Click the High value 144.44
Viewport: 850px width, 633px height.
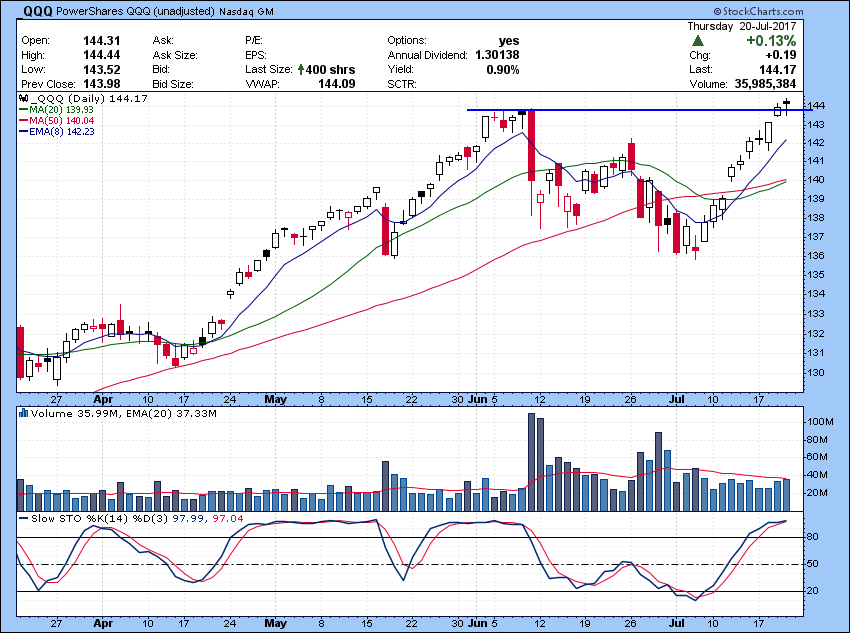pyautogui.click(x=101, y=55)
